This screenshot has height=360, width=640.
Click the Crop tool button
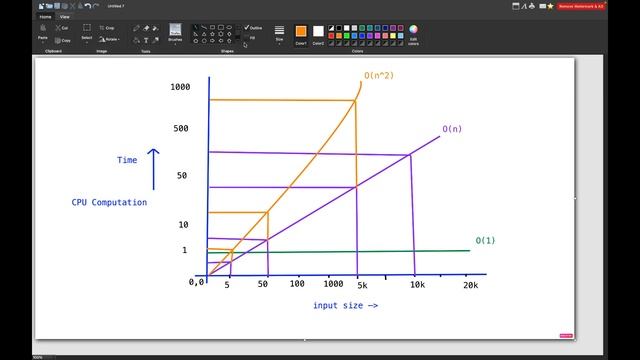point(107,28)
